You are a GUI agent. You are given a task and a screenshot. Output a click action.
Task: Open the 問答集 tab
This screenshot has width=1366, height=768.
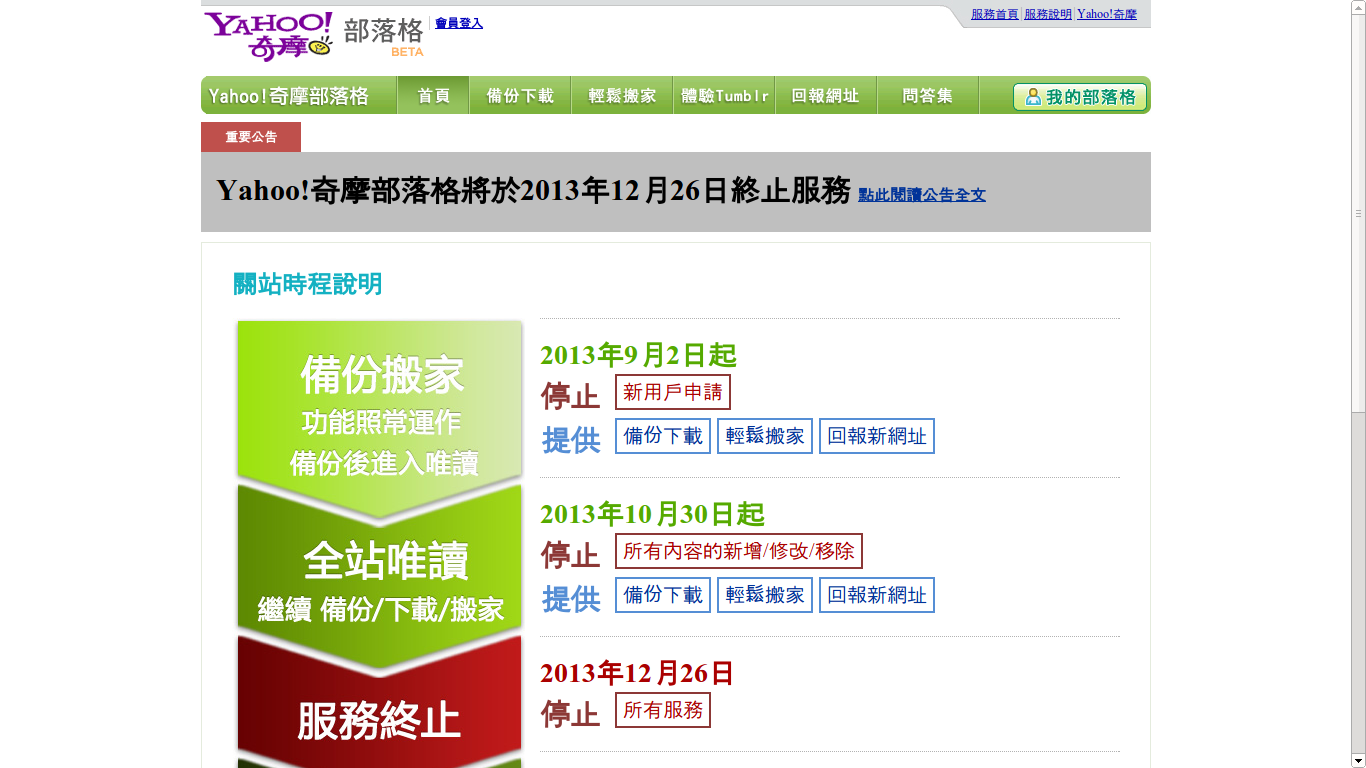coord(928,96)
